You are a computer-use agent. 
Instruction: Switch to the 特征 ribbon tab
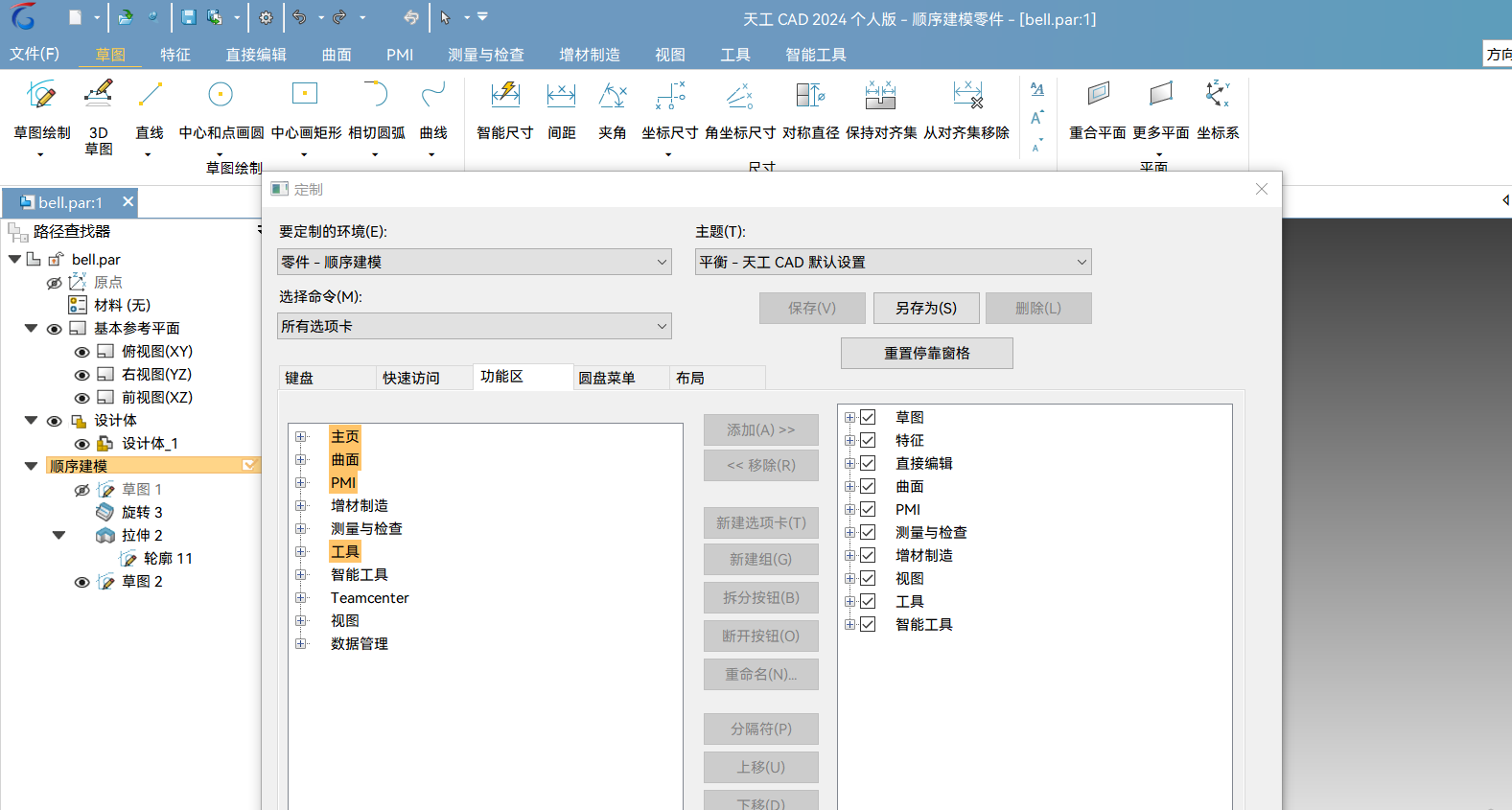click(x=175, y=55)
